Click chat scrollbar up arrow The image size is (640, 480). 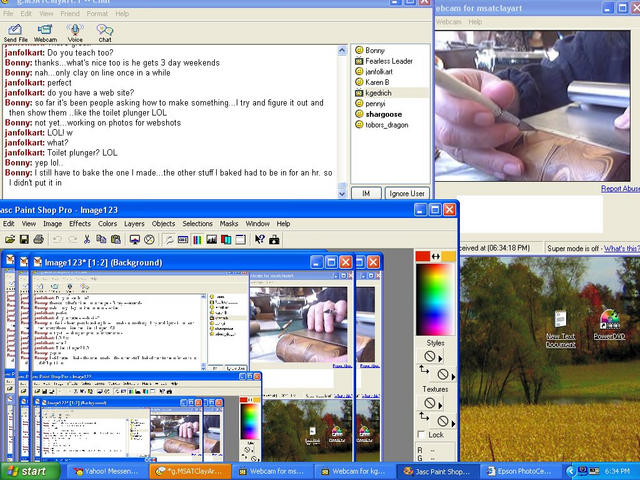342,50
